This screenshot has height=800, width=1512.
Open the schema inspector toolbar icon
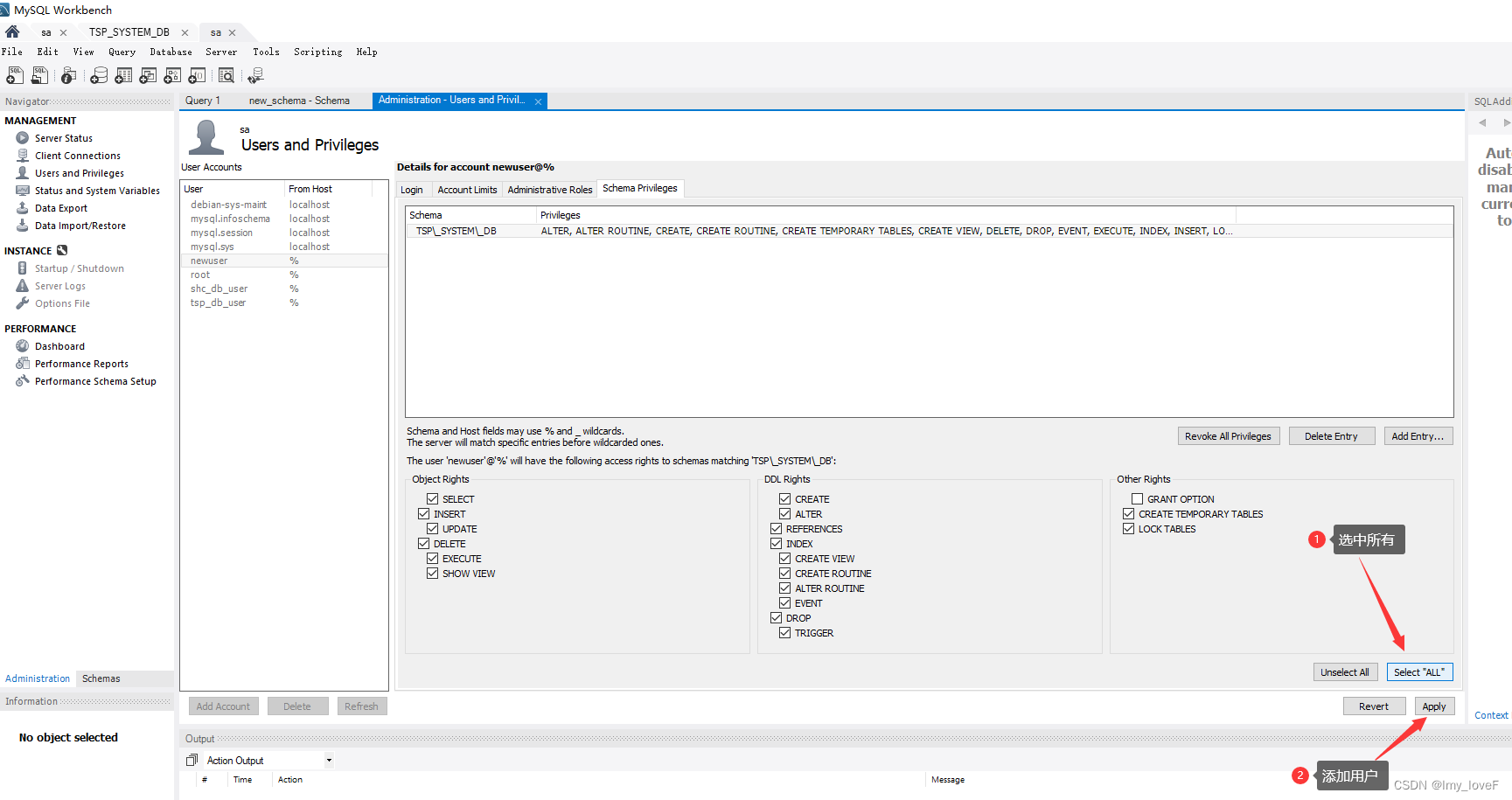[68, 76]
